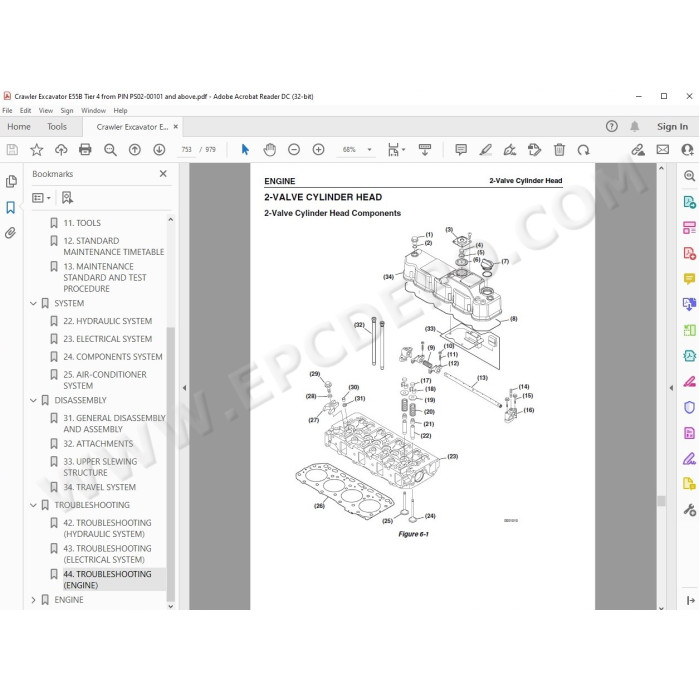The image size is (700, 700).
Task: Rotate the view with the rotate icon
Action: pyautogui.click(x=583, y=150)
